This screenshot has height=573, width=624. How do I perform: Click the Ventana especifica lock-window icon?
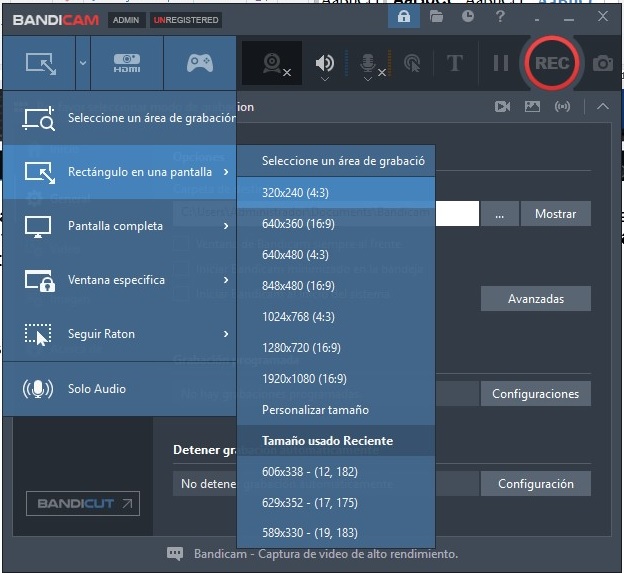tap(40, 281)
